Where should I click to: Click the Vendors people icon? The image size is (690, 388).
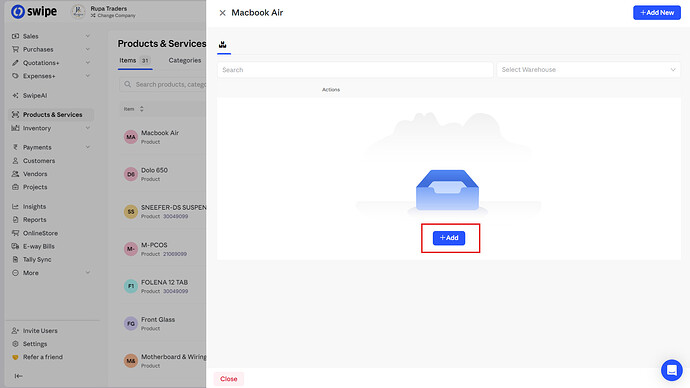pyautogui.click(x=15, y=174)
